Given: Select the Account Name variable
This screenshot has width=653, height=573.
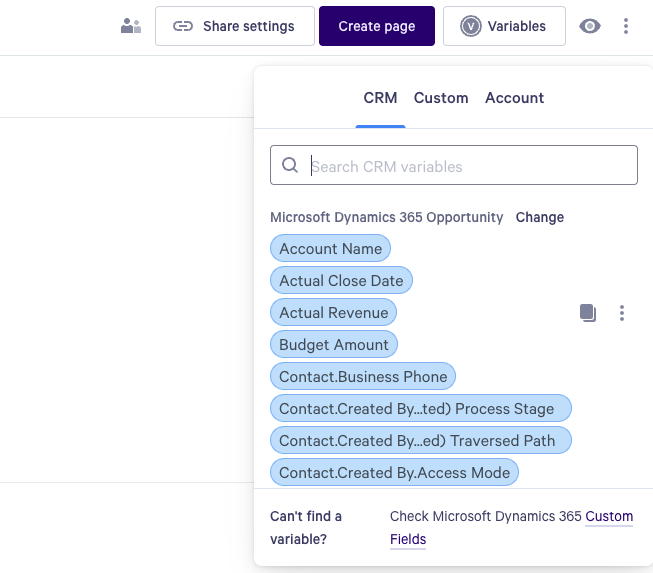Looking at the screenshot, I should (x=330, y=248).
